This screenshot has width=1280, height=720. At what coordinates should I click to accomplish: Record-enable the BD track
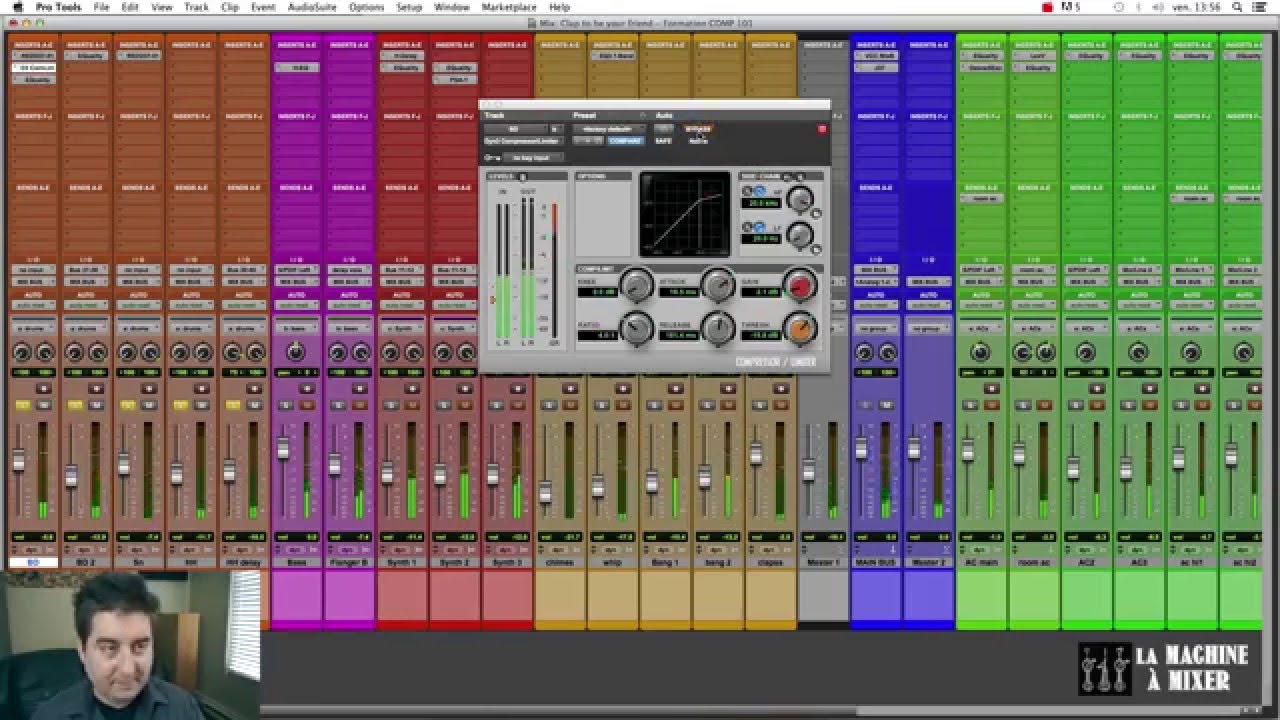(44, 388)
